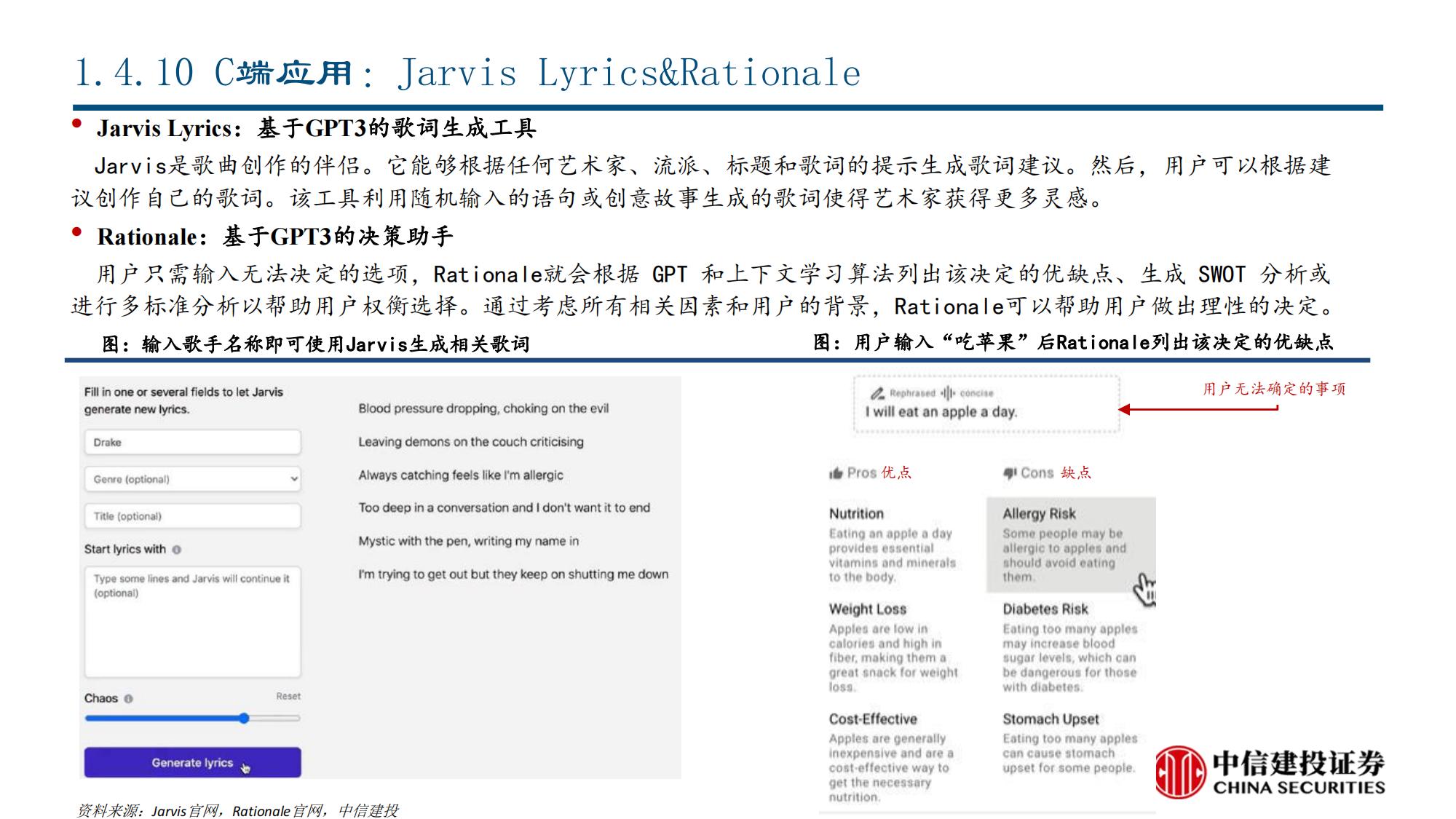
Task: Click the info icon next to Chaos
Action: (x=129, y=699)
